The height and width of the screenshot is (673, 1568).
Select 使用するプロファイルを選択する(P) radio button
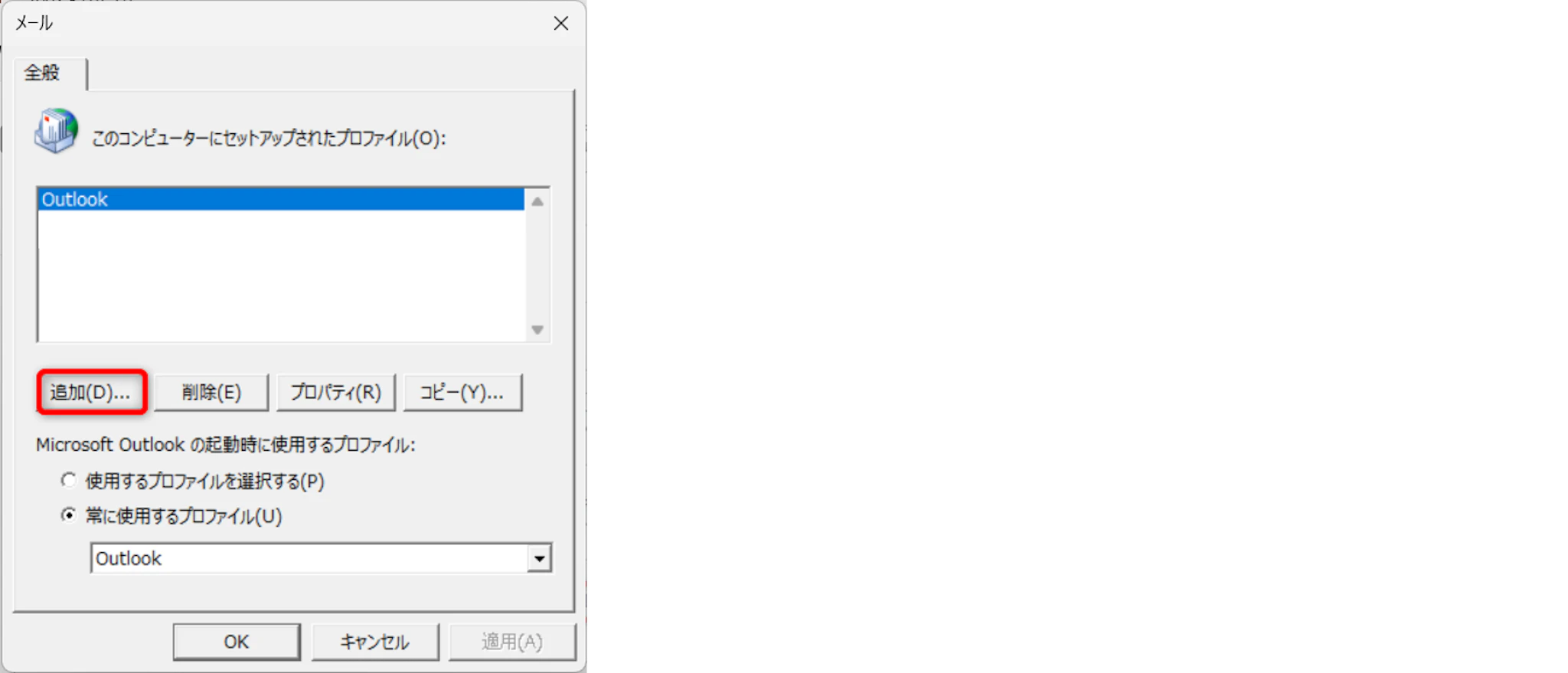tap(69, 480)
